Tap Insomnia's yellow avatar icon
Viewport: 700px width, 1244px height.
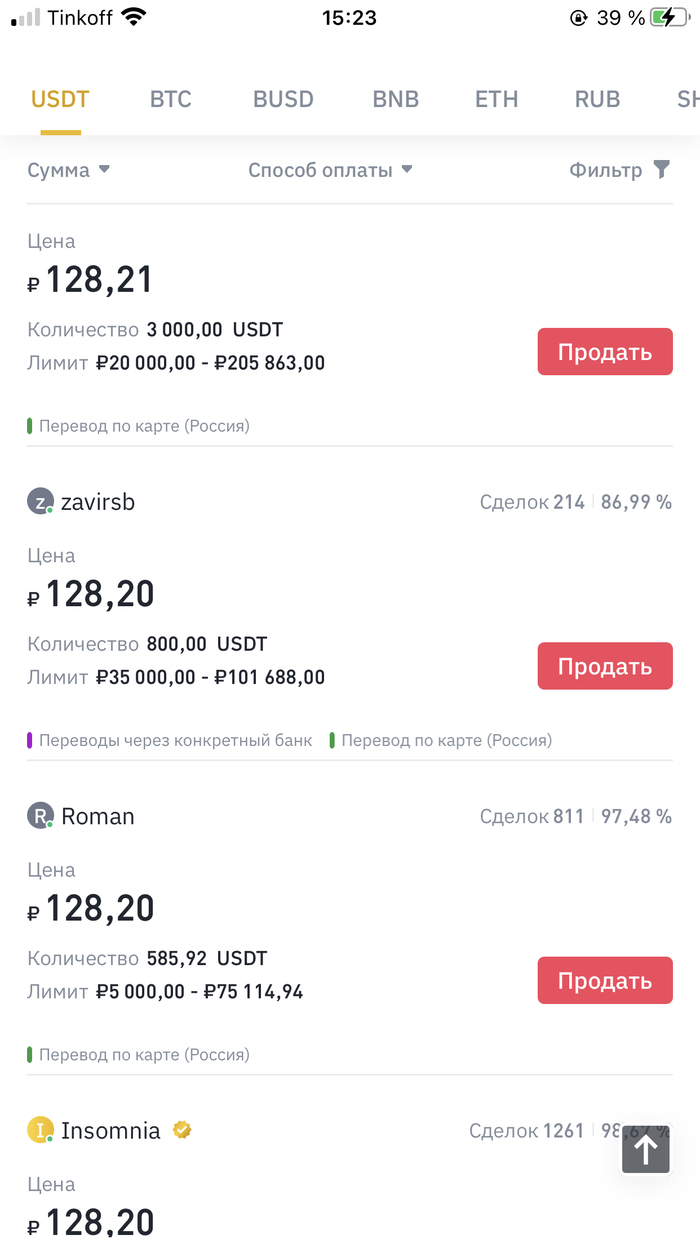point(39,1131)
